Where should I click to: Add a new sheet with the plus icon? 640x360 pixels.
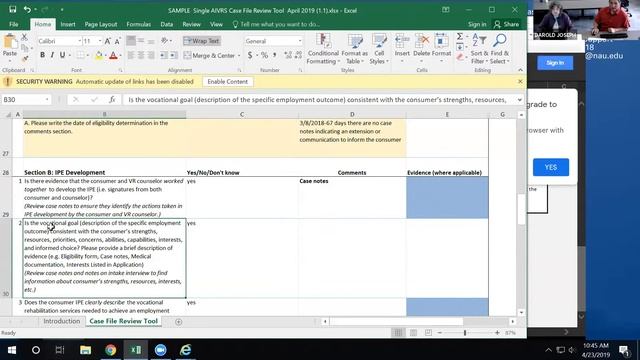click(178, 322)
